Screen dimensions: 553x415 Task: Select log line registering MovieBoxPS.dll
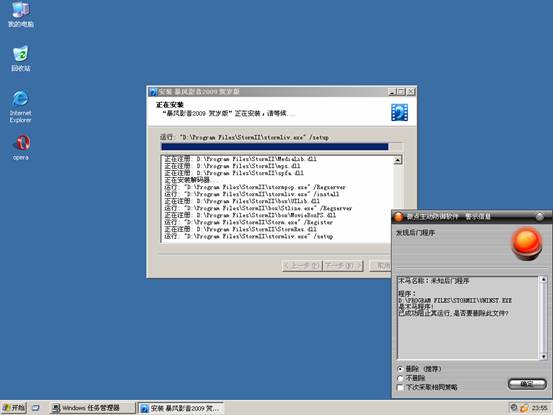point(250,215)
